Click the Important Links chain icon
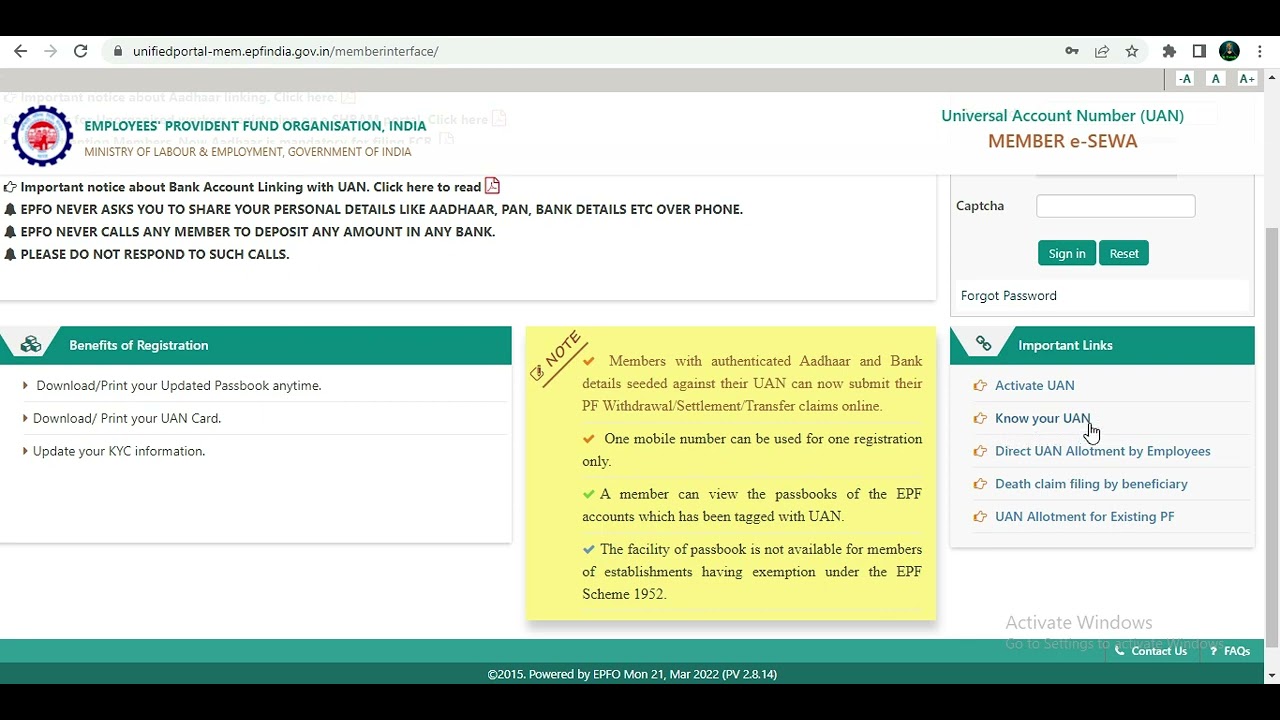 [x=983, y=345]
